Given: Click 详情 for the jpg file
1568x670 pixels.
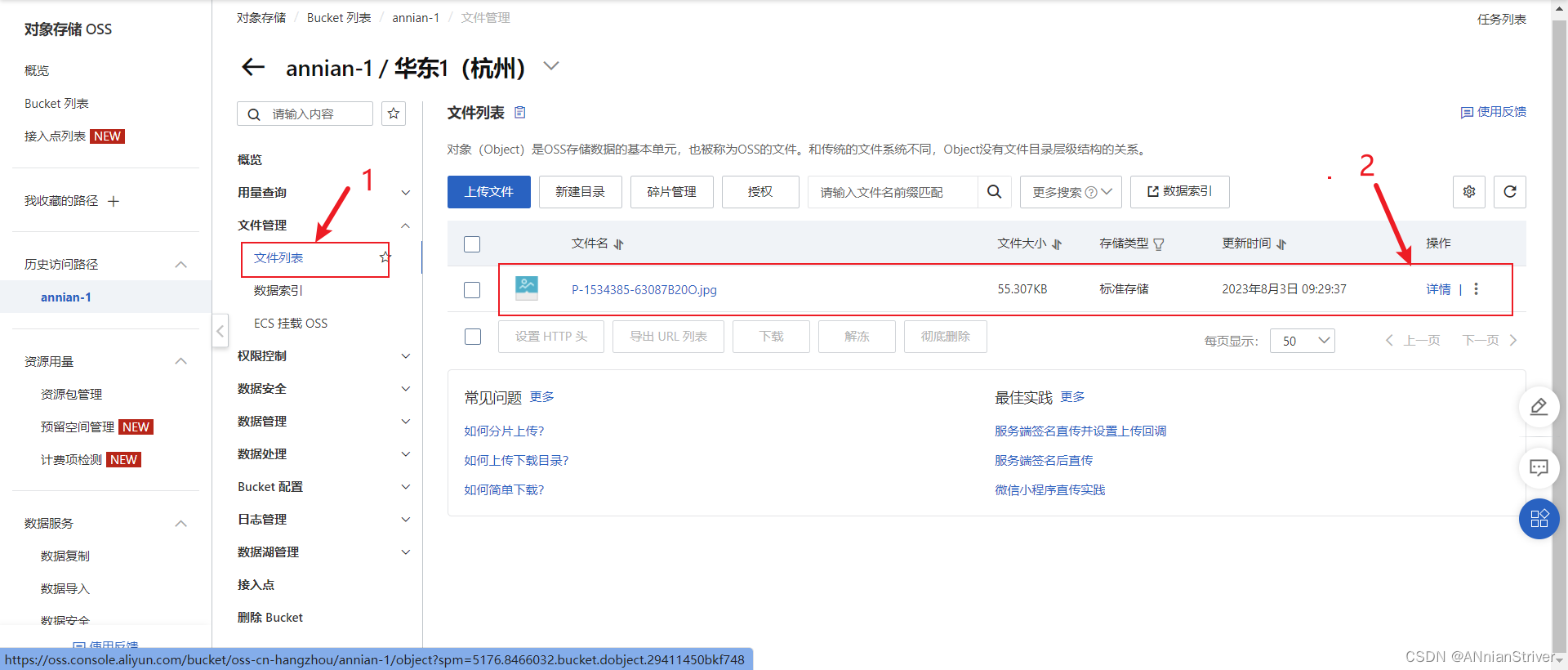Looking at the screenshot, I should [x=1438, y=289].
